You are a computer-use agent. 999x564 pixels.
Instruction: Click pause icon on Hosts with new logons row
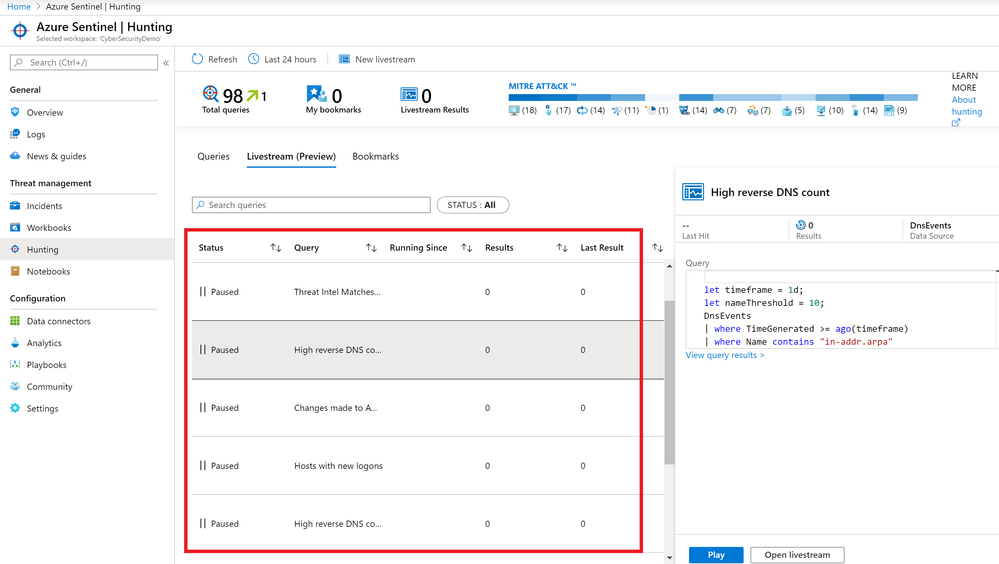[203, 465]
